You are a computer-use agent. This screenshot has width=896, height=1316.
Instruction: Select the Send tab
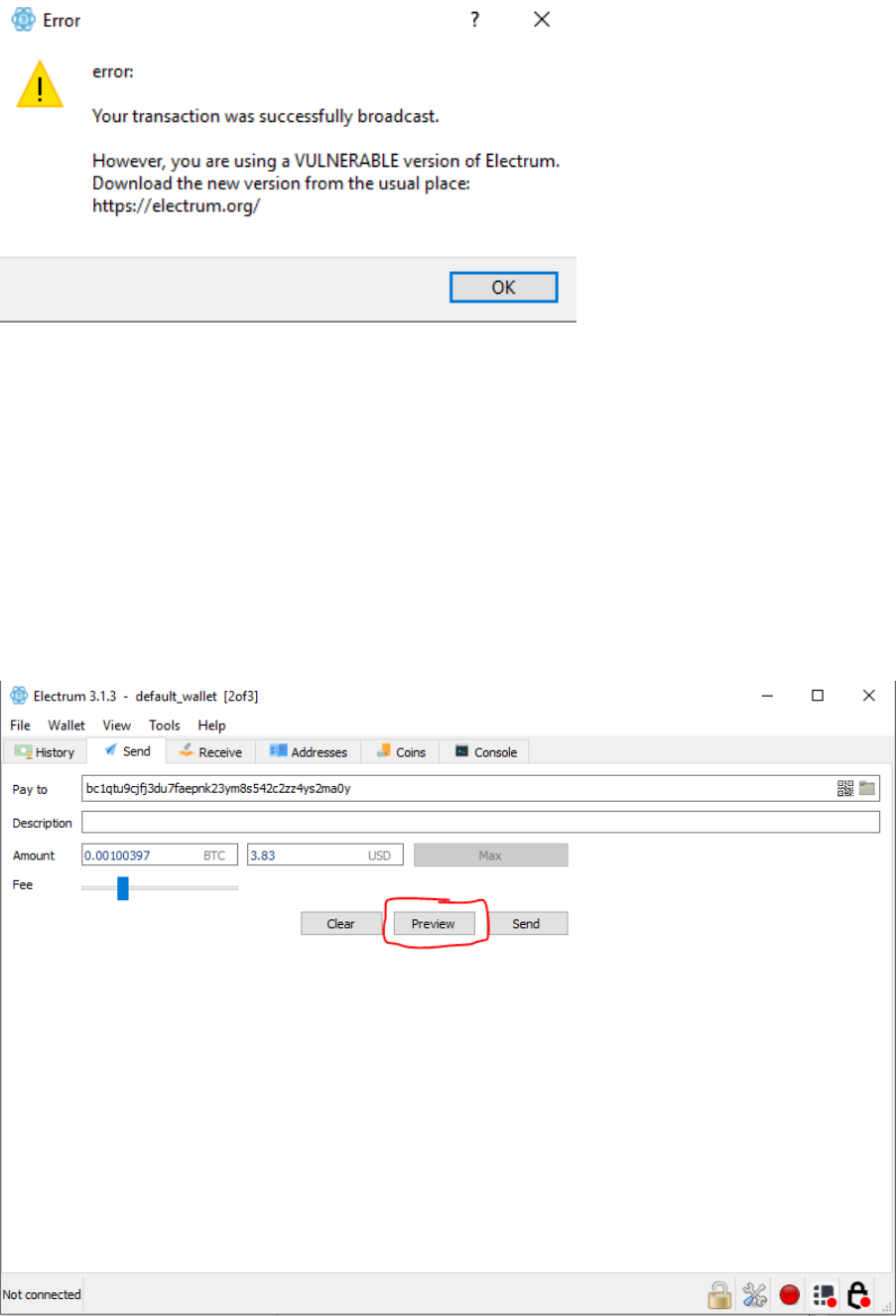click(127, 751)
